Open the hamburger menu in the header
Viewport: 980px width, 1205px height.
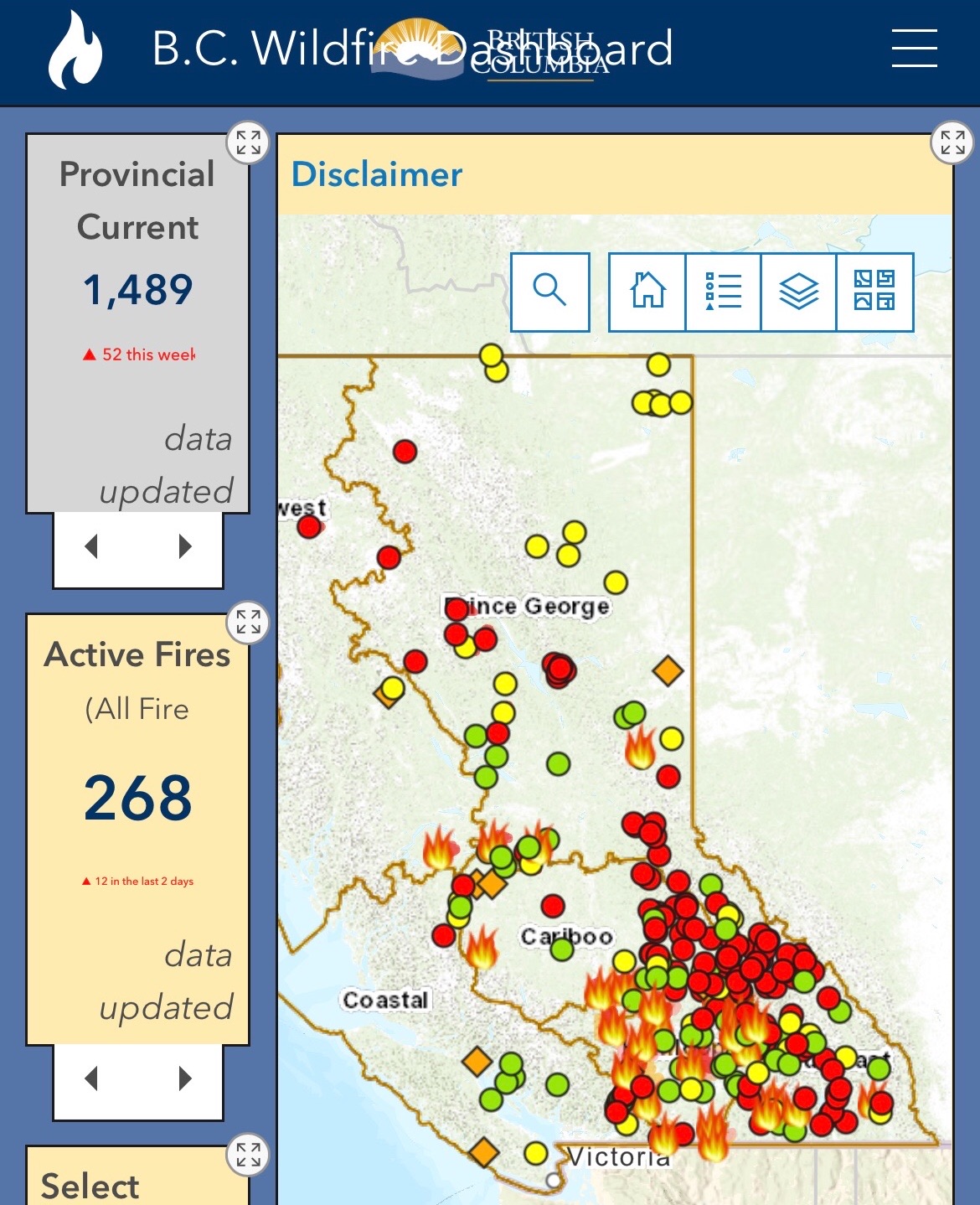(914, 48)
